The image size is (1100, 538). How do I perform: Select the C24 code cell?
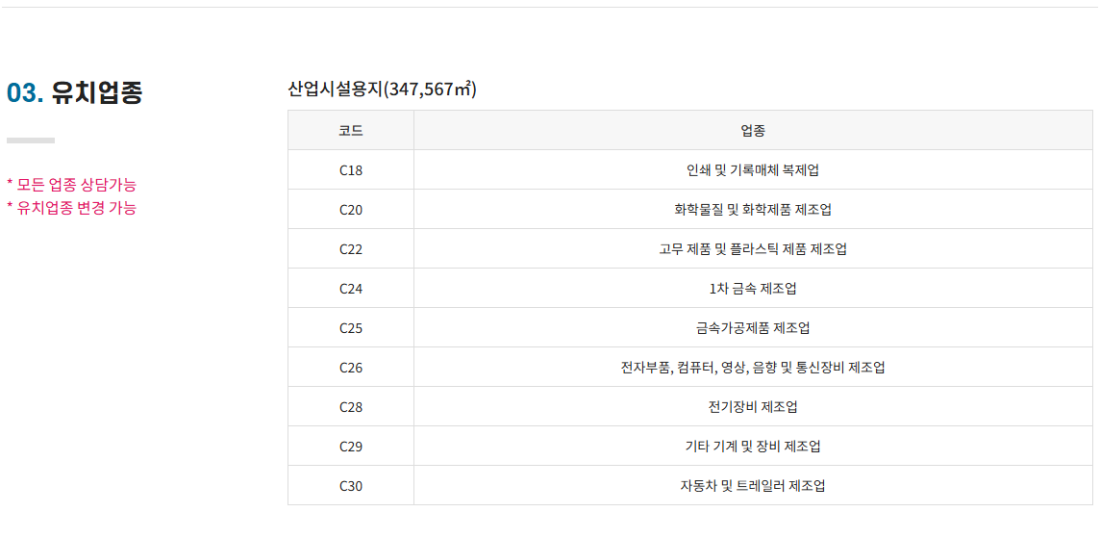[x=351, y=288]
